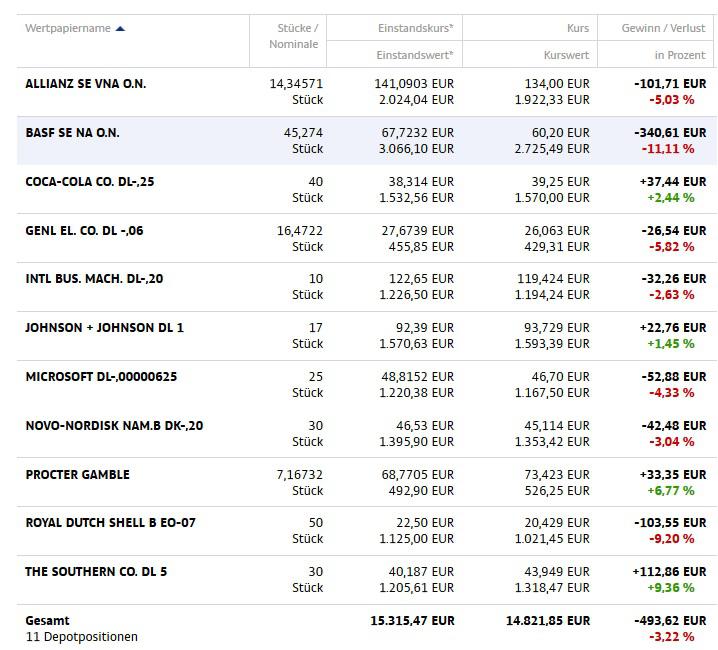Click the Einstandswert column header
The image size is (718, 650).
coord(414,55)
